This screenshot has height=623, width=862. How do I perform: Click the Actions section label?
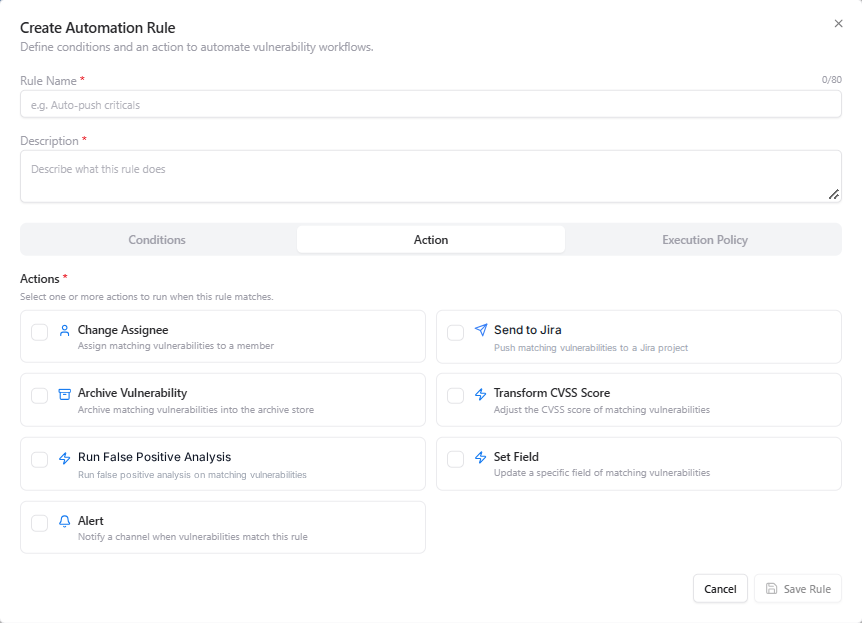pyautogui.click(x=40, y=279)
